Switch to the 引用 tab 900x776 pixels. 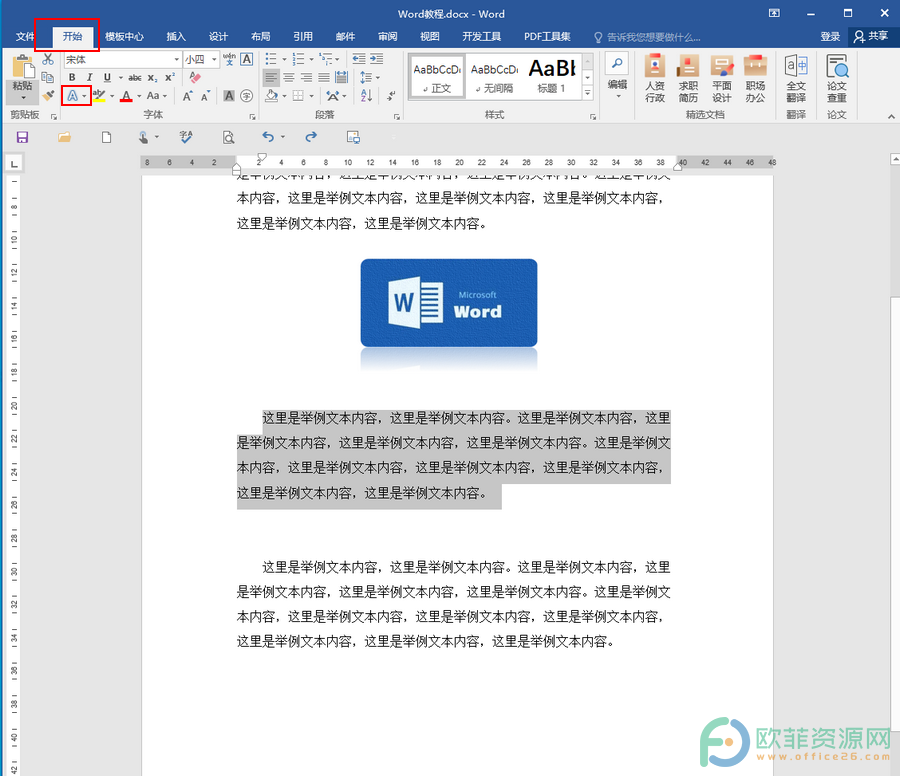coord(303,37)
